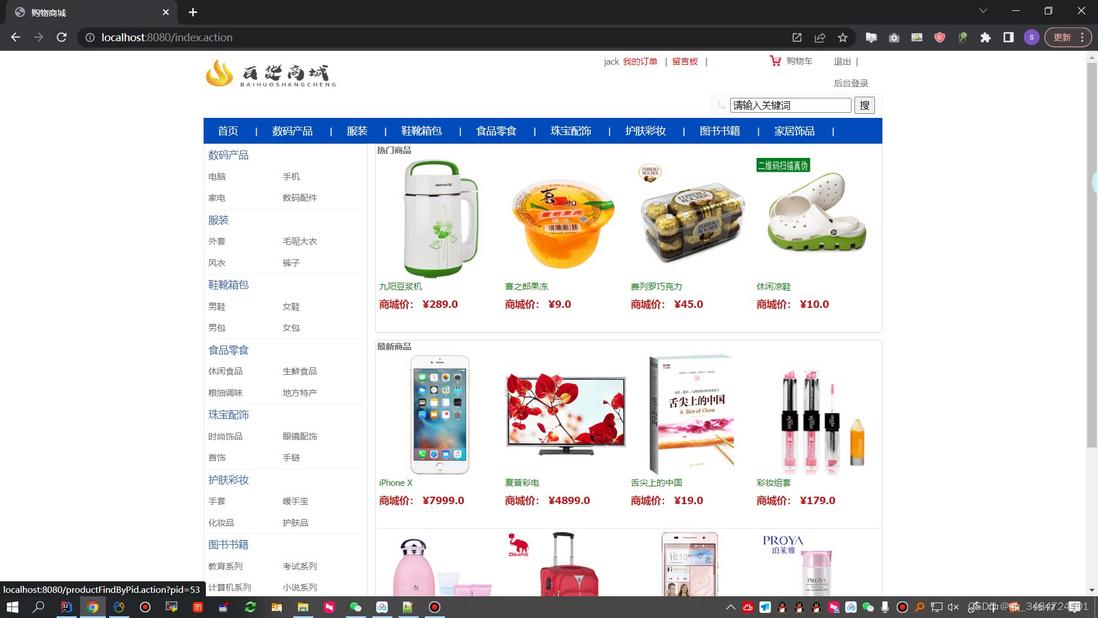1098x618 pixels.
Task: Open 后台登录 link
Action: [851, 83]
